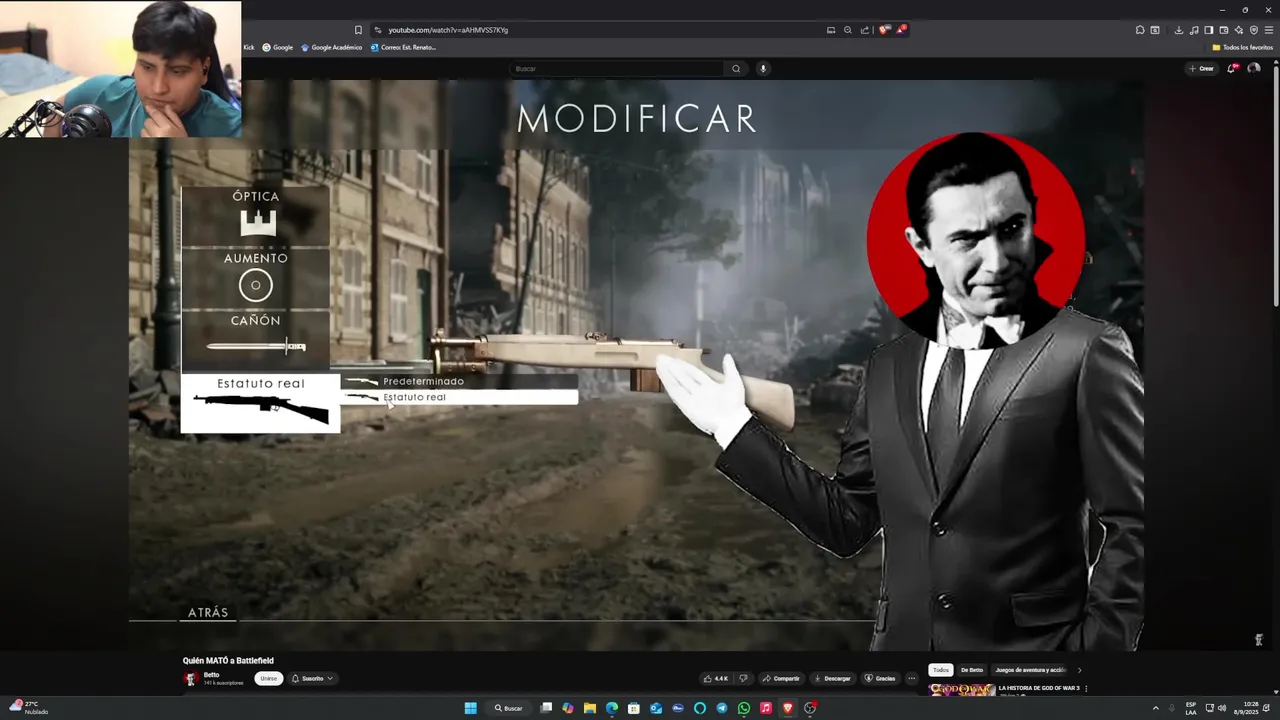Screen dimensions: 1280x720
Task: Open the Kick bookmark
Action: click(x=249, y=47)
